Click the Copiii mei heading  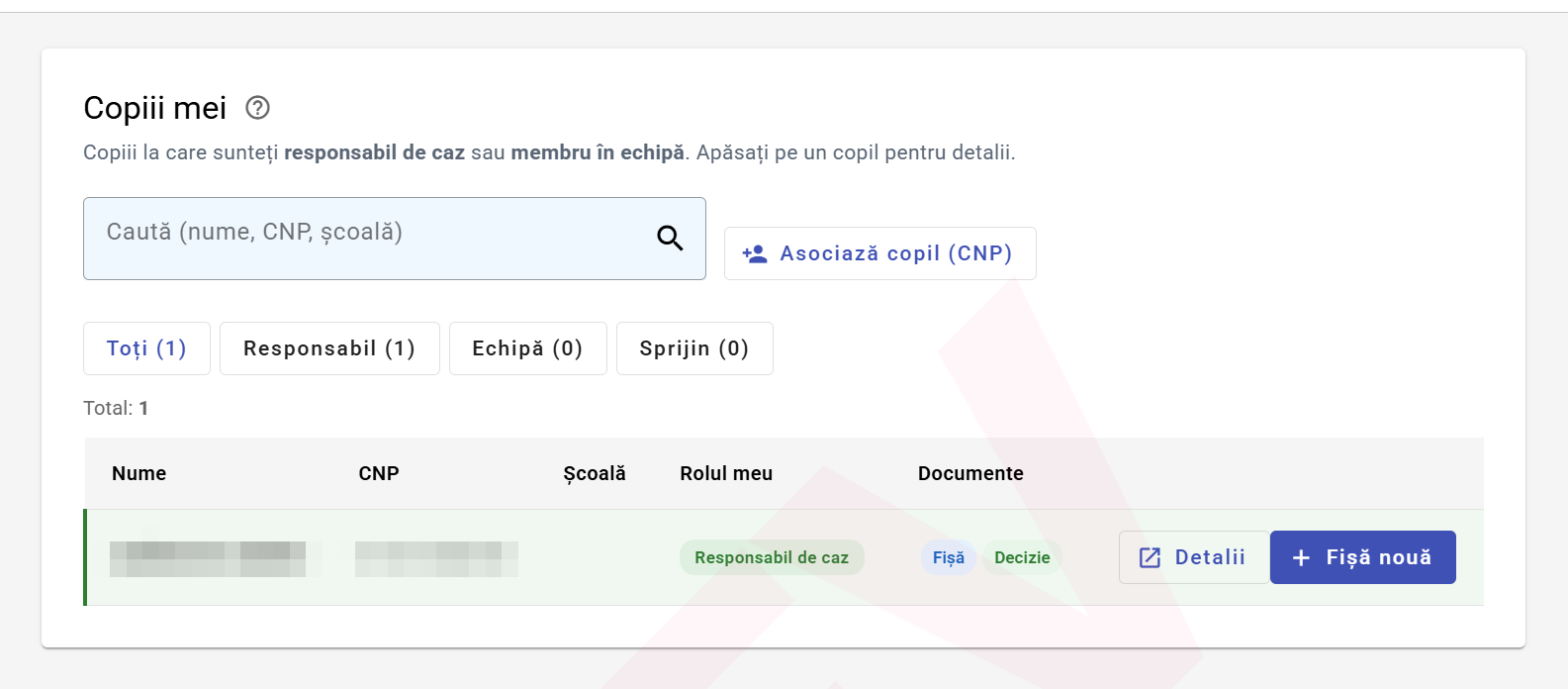click(155, 108)
